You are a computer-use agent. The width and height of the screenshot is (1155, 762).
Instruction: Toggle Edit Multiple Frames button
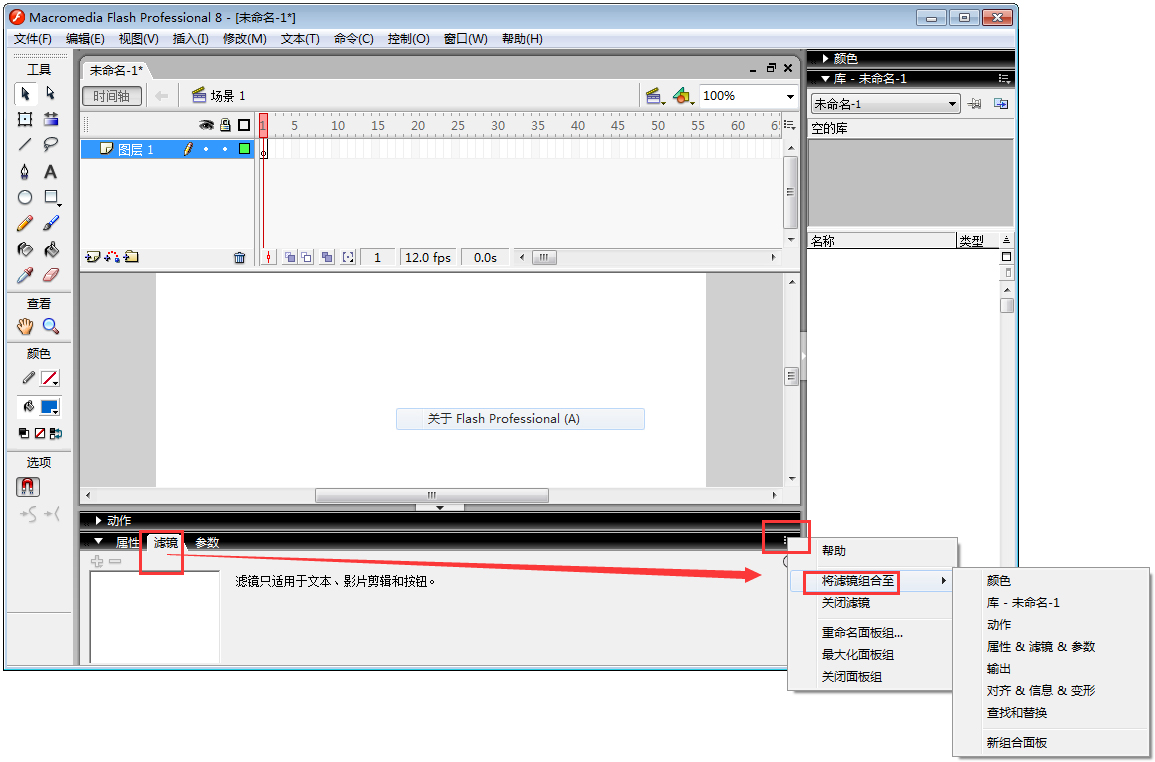pos(327,257)
